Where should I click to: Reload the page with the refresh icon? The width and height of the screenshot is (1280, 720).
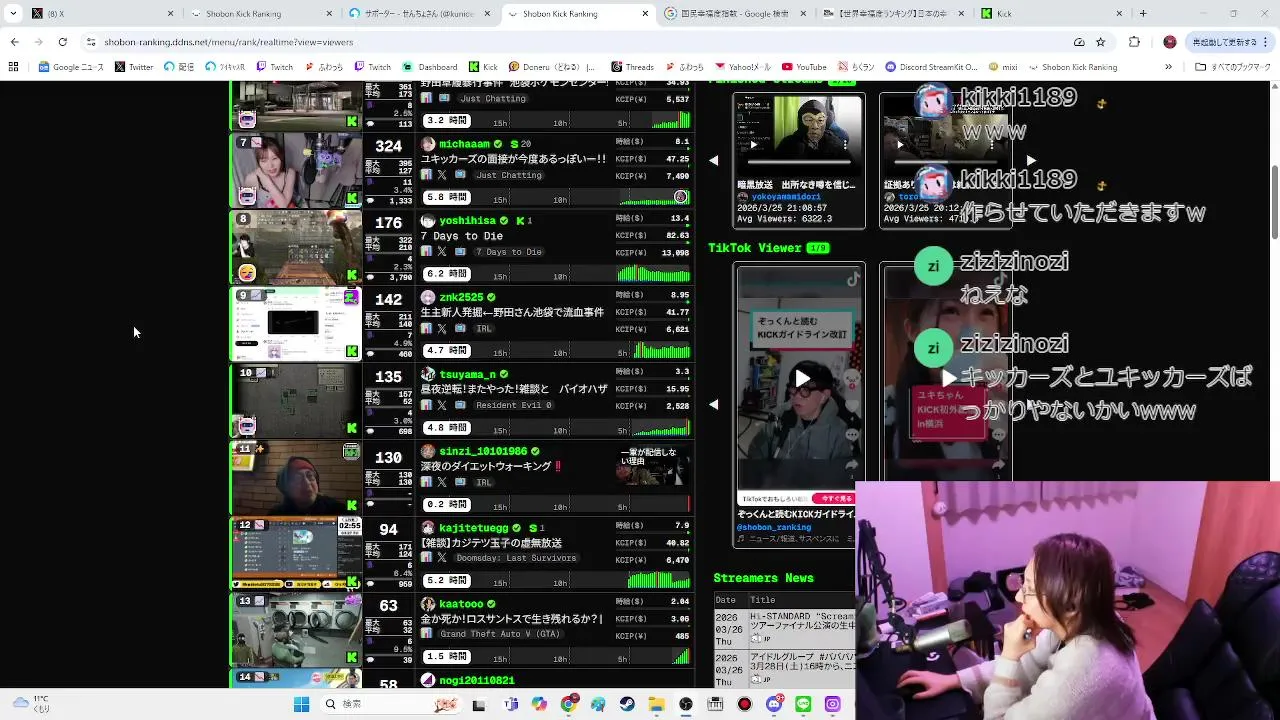pos(62,42)
